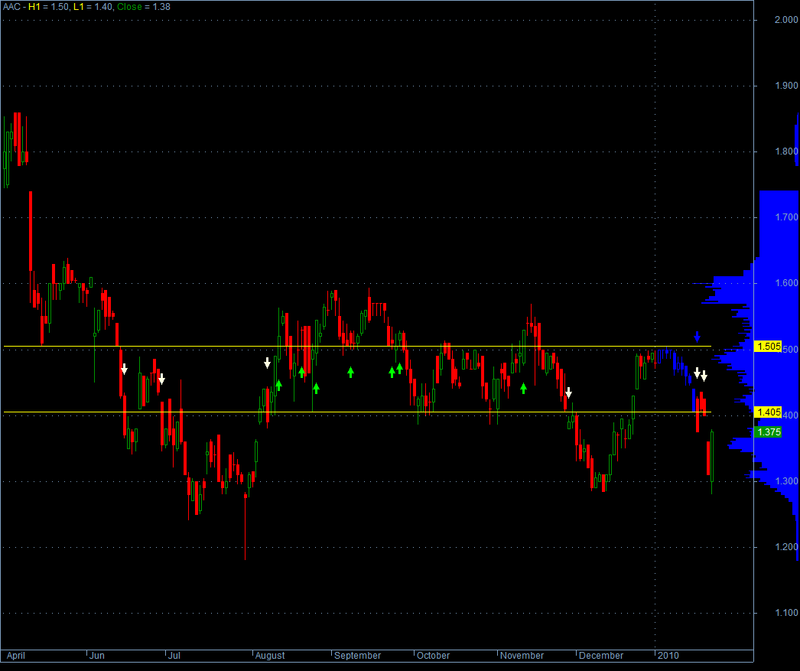The height and width of the screenshot is (671, 800).
Task: Select the yellow 1.405 price label
Action: 768,412
